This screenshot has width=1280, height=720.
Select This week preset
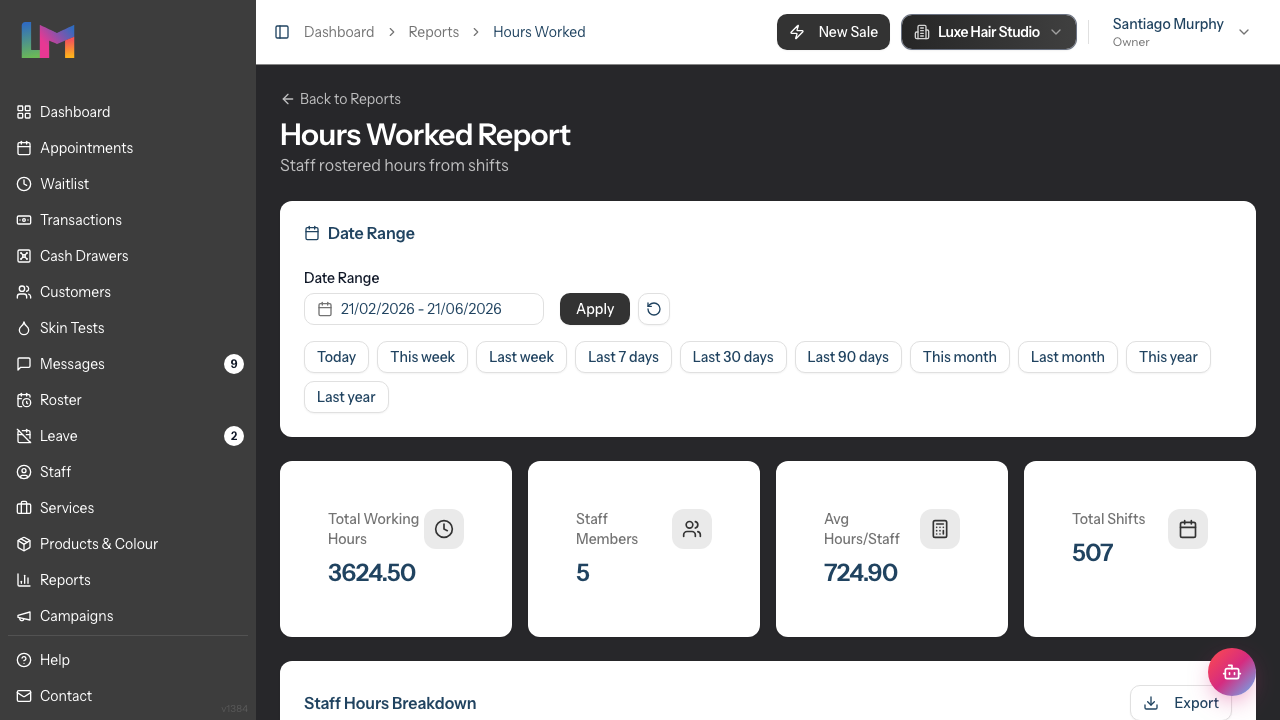click(423, 357)
